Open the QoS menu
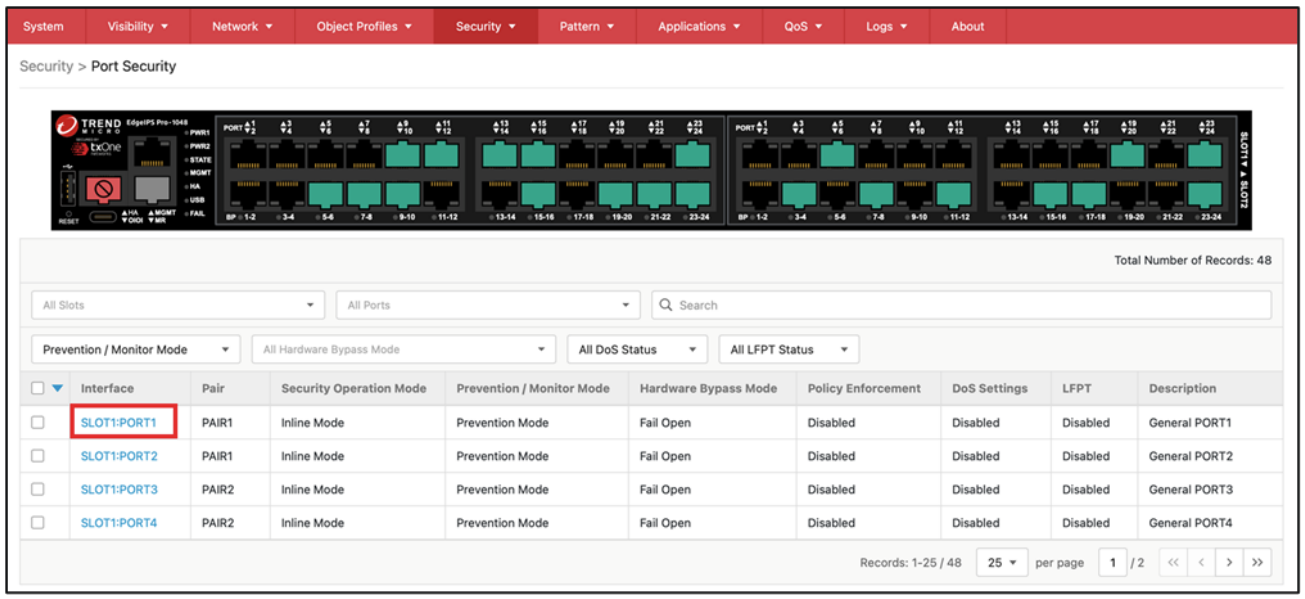The height and width of the screenshot is (599, 1305). click(804, 26)
